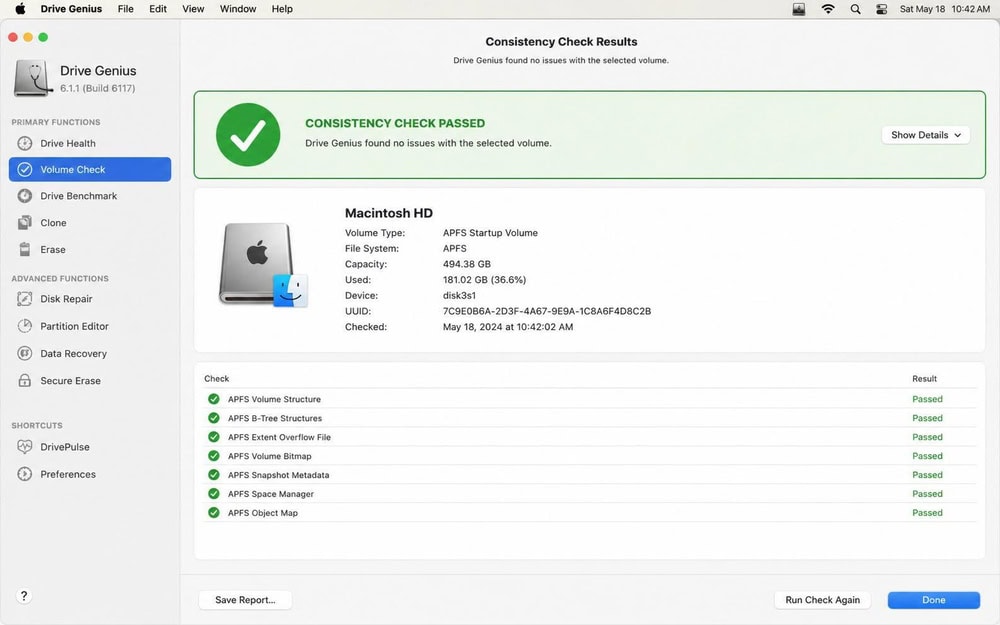Open the Apple menu

pyautogui.click(x=20, y=9)
